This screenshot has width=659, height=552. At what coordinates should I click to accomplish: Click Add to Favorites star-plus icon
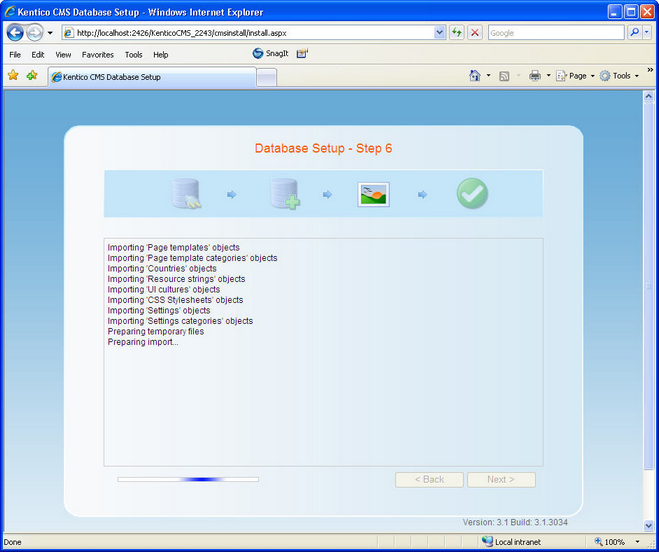32,76
